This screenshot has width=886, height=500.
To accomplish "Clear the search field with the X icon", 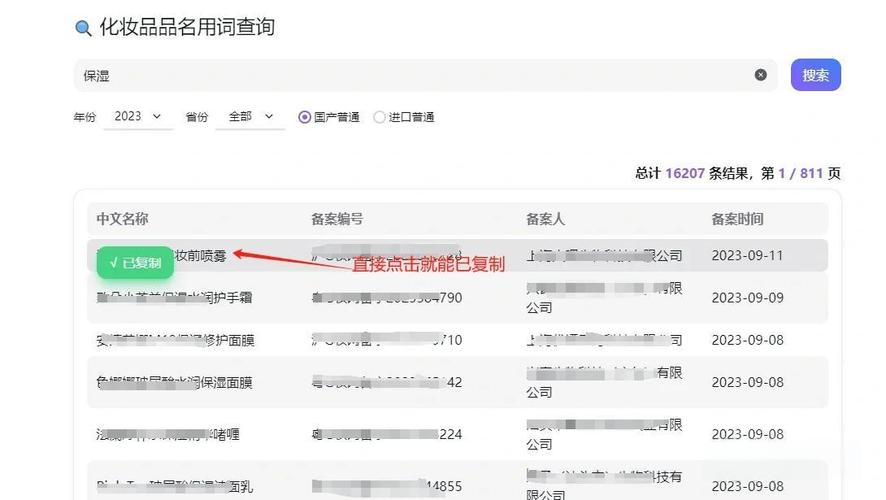I will [x=760, y=75].
